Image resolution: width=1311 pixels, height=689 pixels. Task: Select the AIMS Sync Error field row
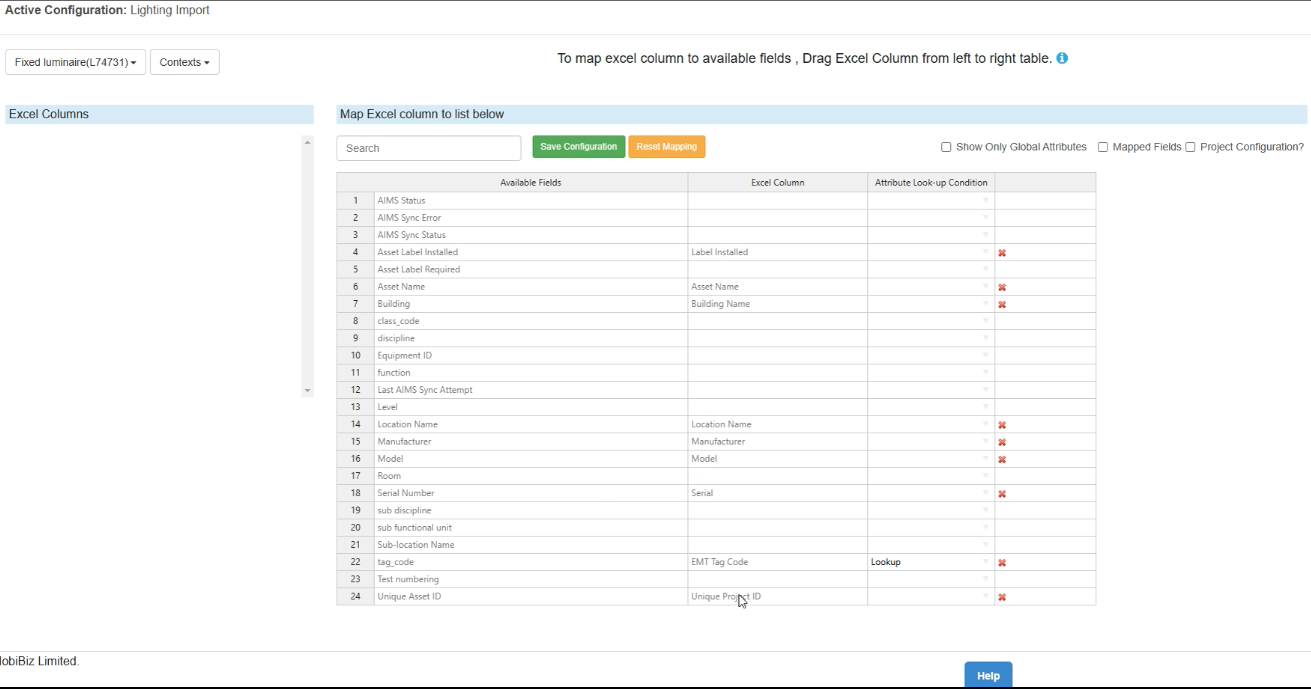pos(531,218)
